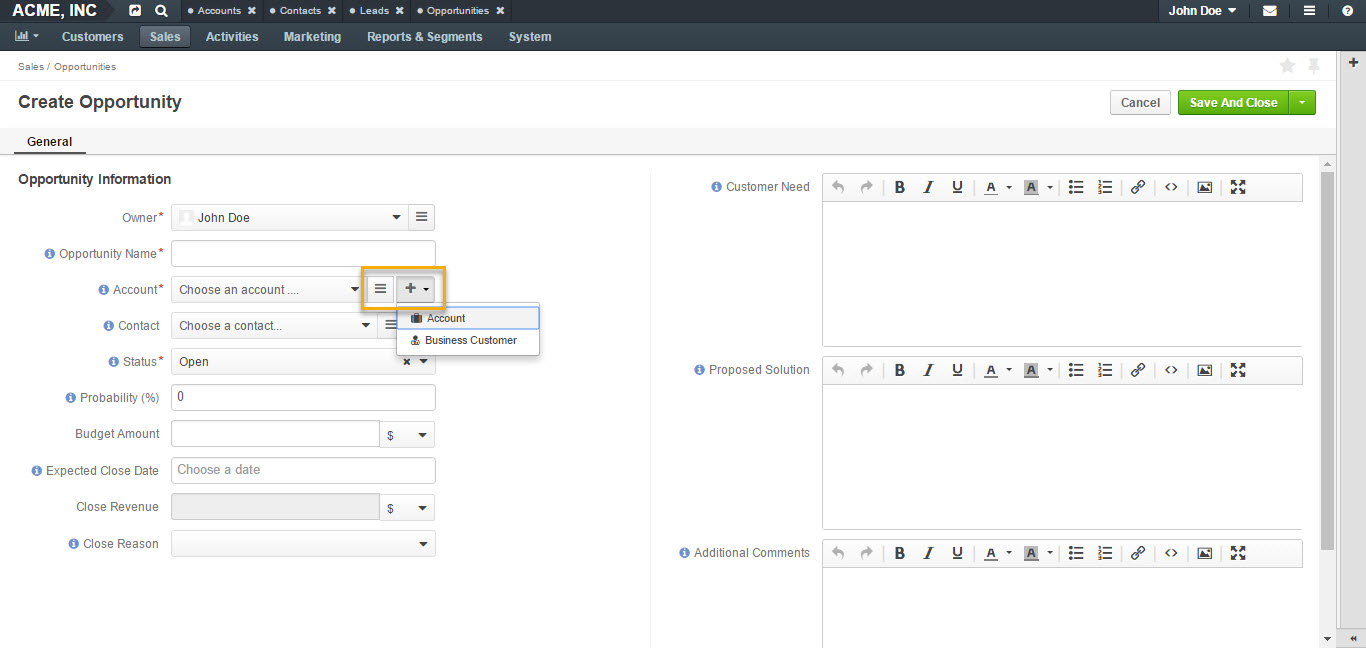Screen dimensions: 1366x648
Task: Open the search magnifier in top bar
Action: pyautogui.click(x=161, y=11)
